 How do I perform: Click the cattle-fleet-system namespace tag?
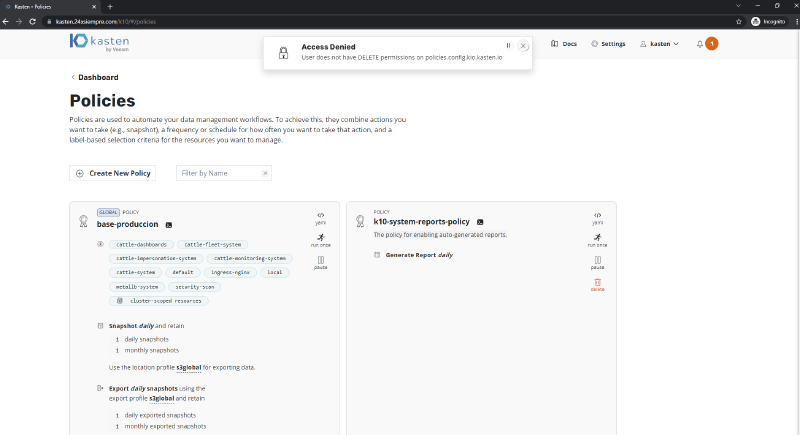tap(213, 245)
